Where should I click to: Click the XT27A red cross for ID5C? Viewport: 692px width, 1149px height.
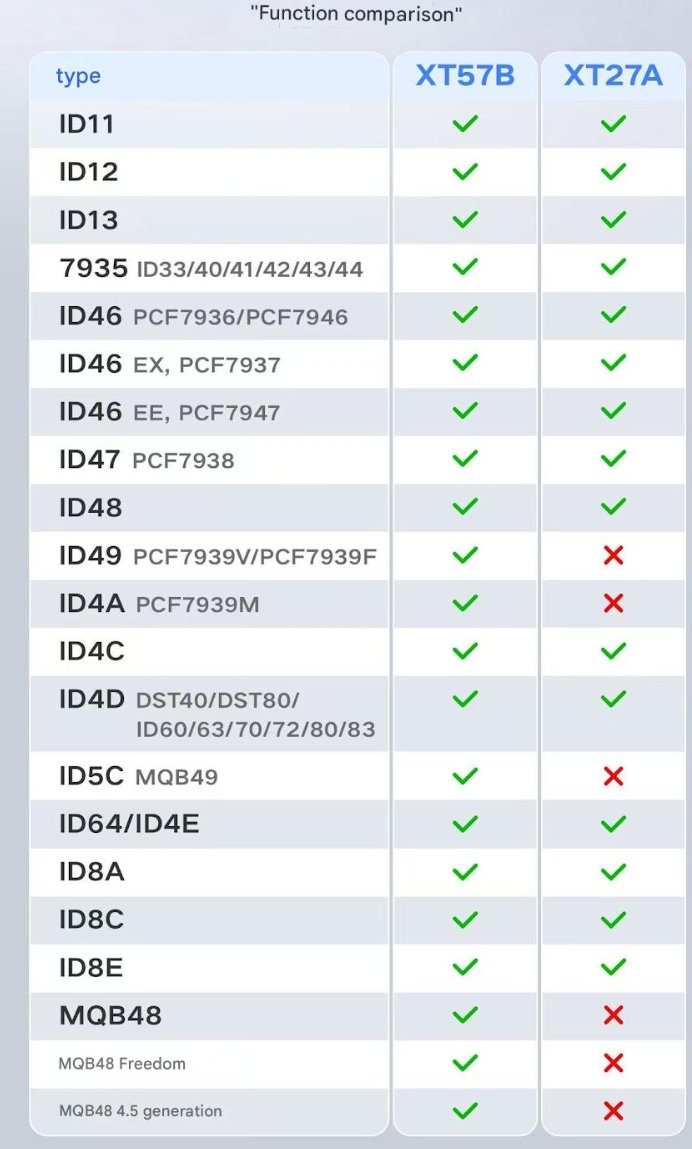pyautogui.click(x=613, y=776)
